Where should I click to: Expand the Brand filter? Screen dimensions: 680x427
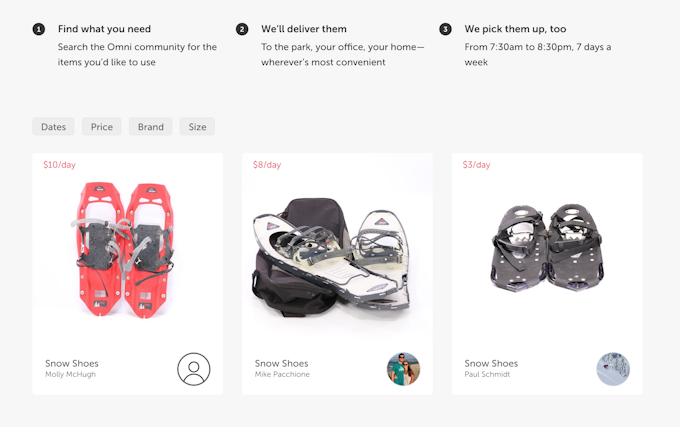(151, 127)
